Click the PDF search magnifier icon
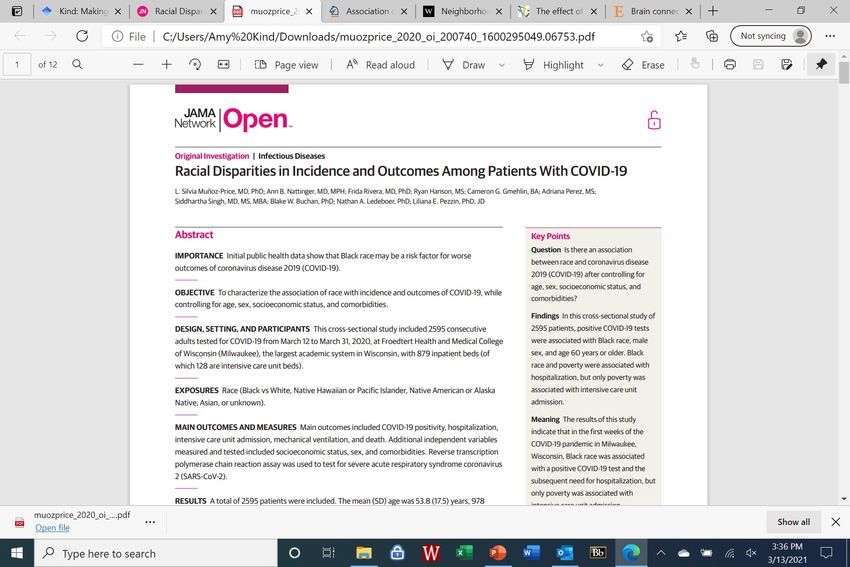Screen dimensions: 850x567 click(x=78, y=65)
